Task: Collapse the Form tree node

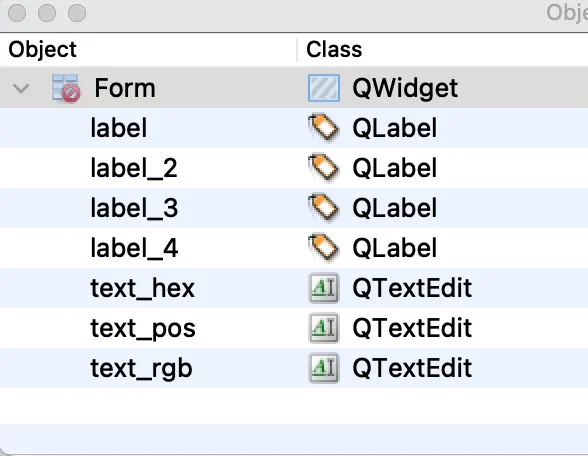Action: point(21,89)
